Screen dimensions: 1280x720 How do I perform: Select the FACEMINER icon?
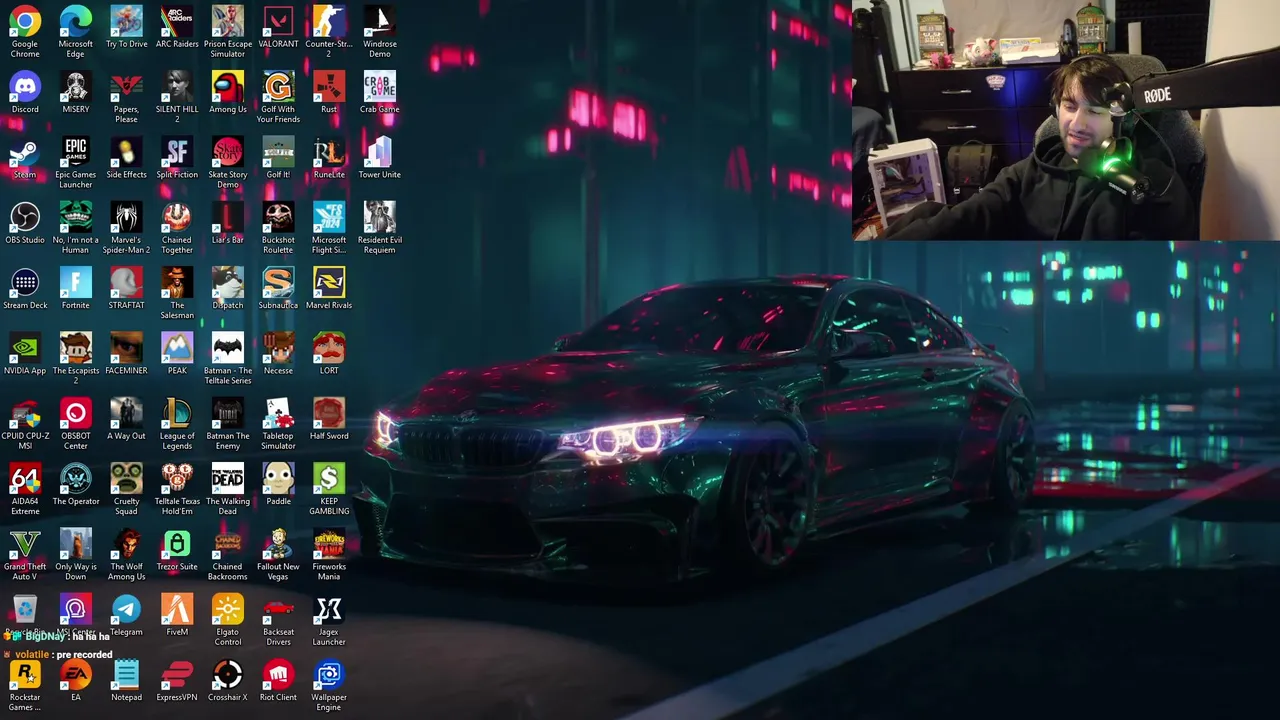coord(126,349)
